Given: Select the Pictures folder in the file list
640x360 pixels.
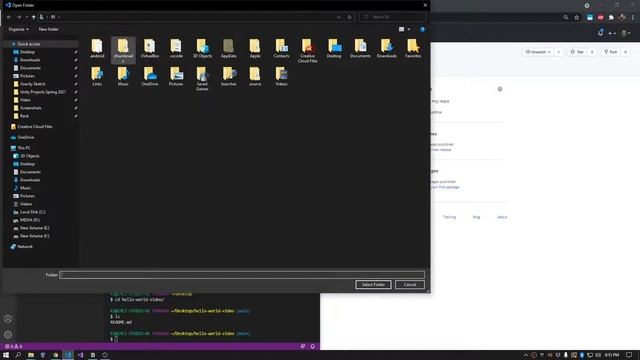Looking at the screenshot, I should pos(176,76).
